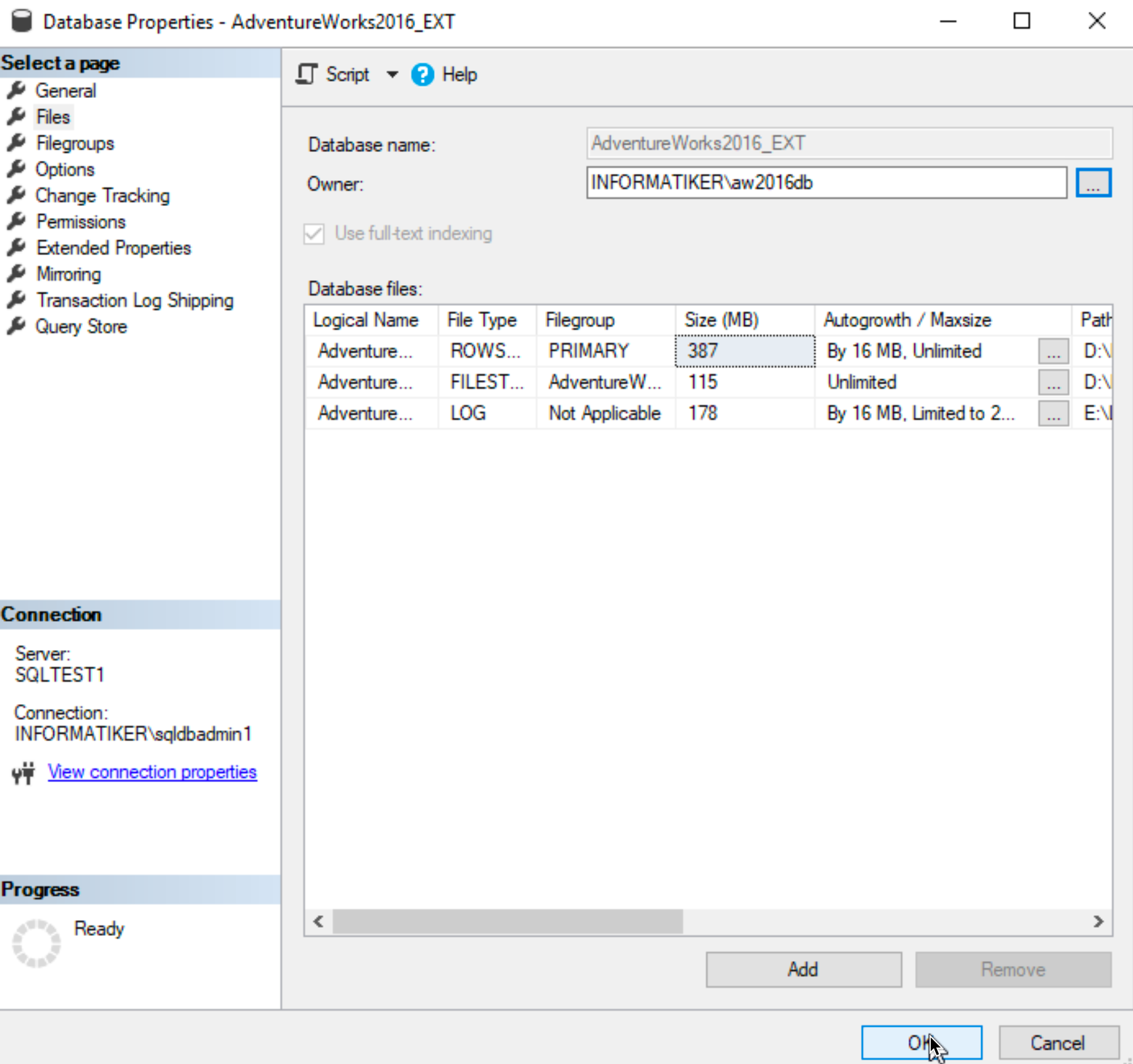The height and width of the screenshot is (1064, 1133).
Task: Click the wrench icon beside Query Store
Action: (x=16, y=327)
